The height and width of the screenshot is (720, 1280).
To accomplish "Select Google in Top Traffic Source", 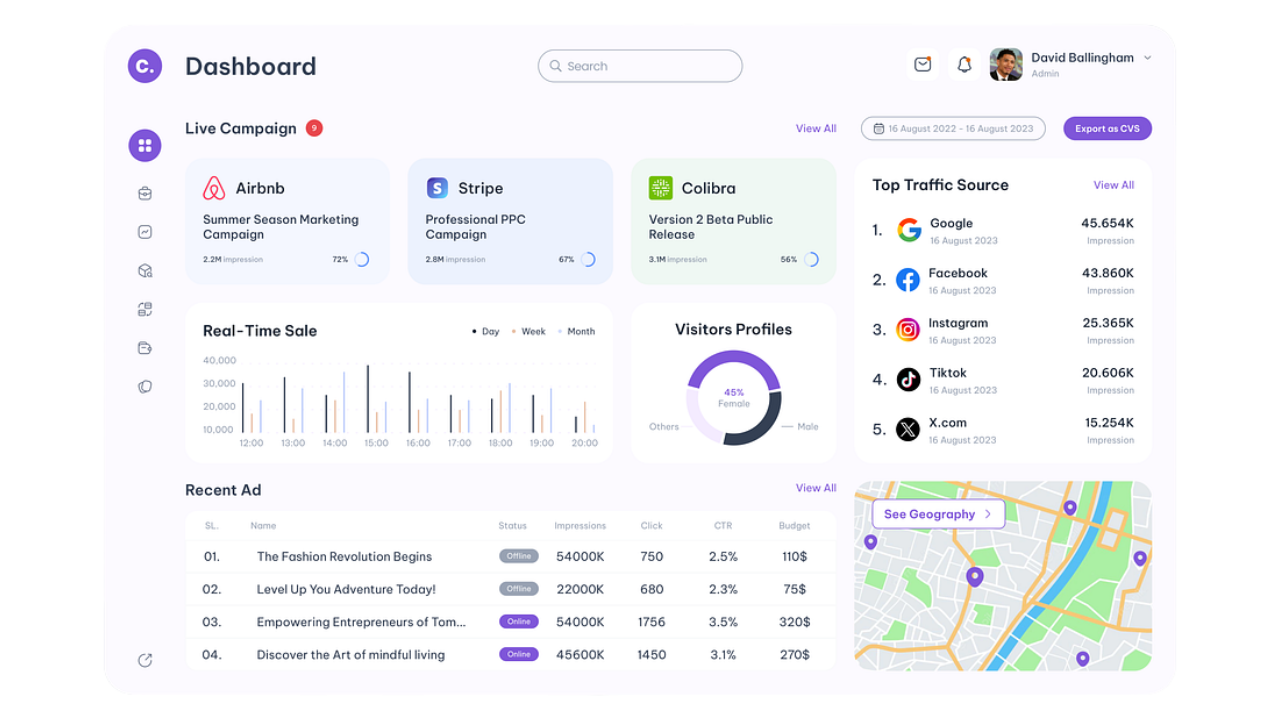I will point(950,230).
